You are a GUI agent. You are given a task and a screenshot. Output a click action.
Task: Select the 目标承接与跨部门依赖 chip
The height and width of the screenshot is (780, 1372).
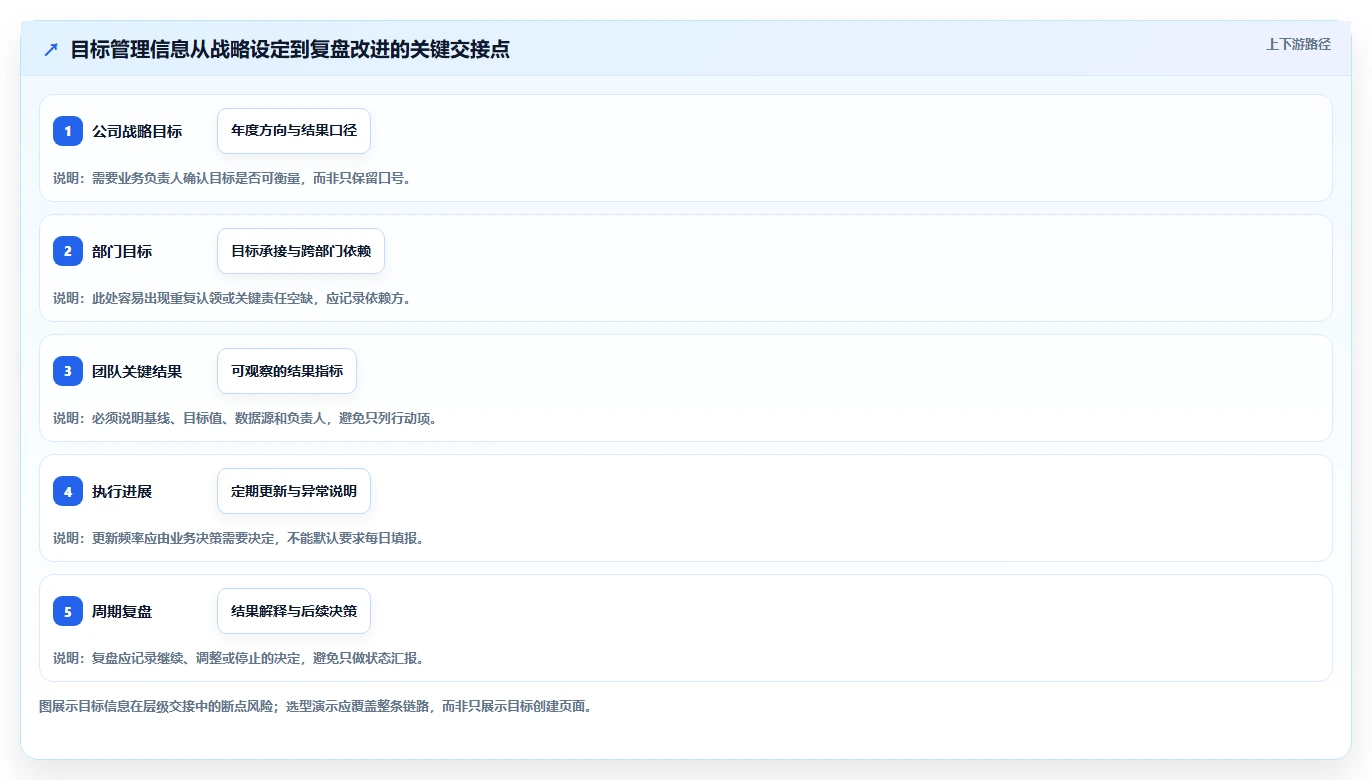tap(301, 251)
